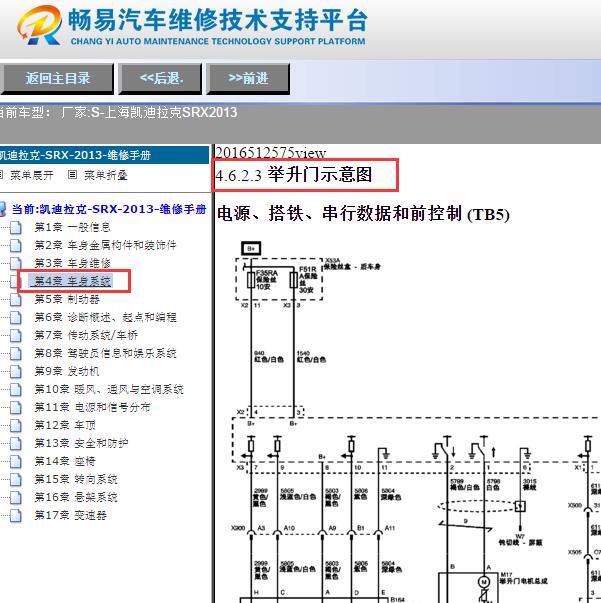Click page icon beside 第3章 车身维修
601x603 pixels.
click(15, 263)
